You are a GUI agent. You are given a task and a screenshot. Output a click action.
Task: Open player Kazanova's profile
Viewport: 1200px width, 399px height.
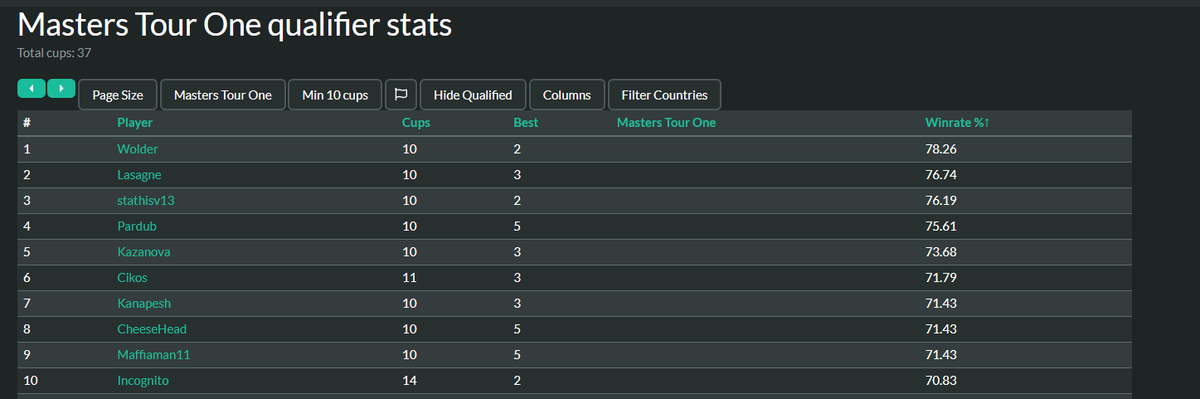click(143, 252)
